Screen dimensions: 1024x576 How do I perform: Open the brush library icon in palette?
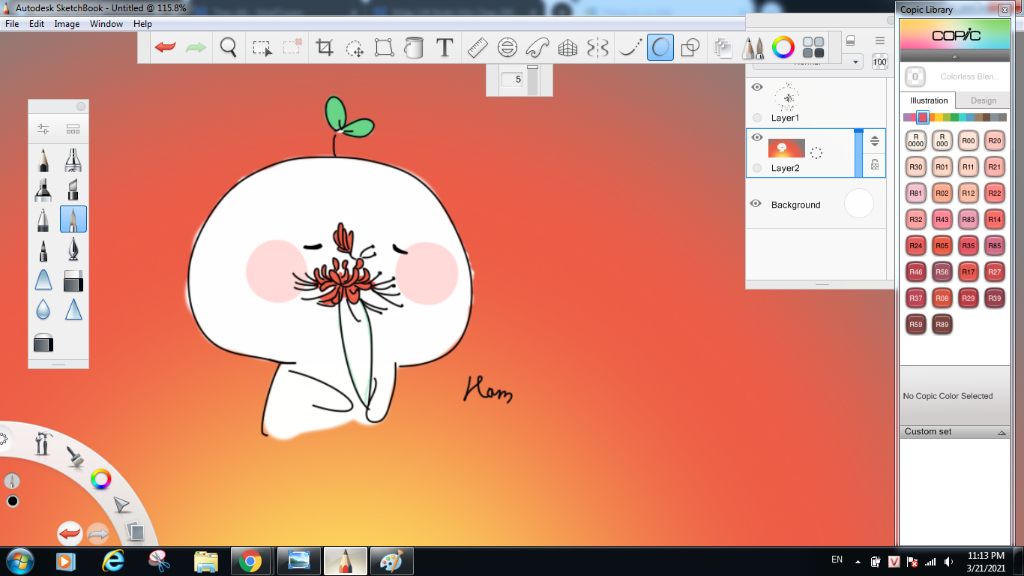coord(73,129)
